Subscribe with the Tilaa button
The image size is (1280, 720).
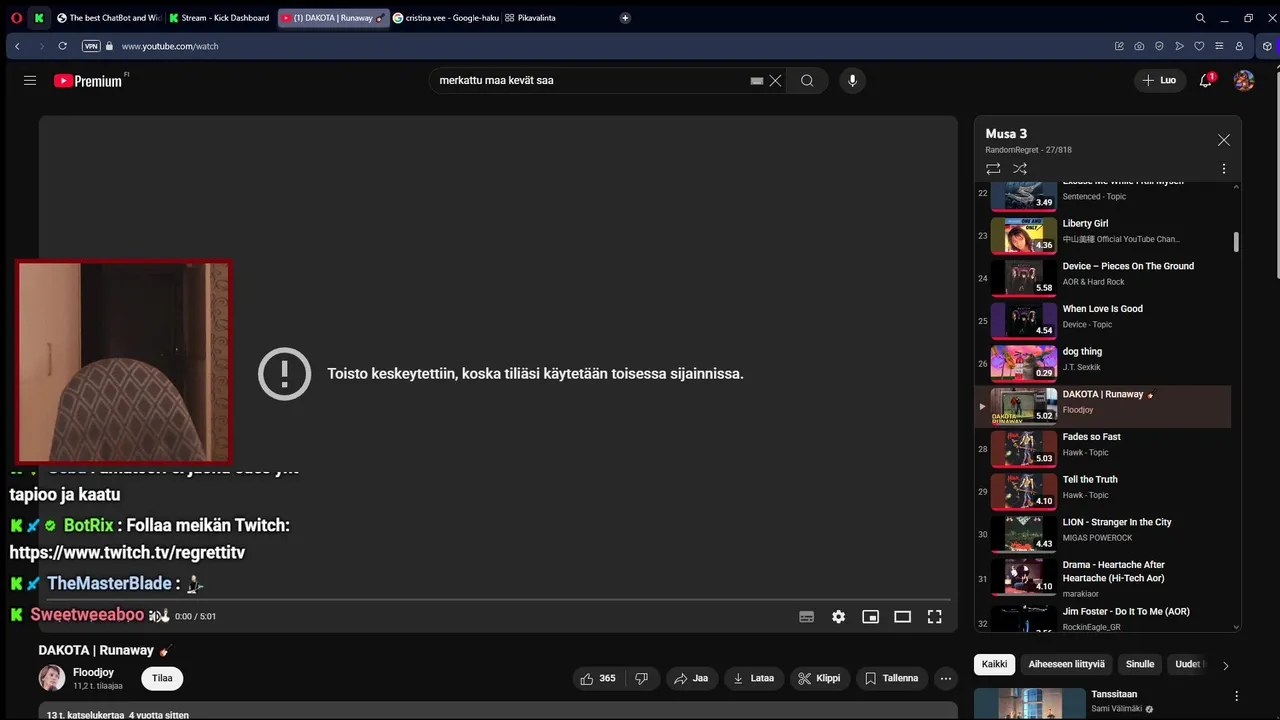pyautogui.click(x=162, y=678)
